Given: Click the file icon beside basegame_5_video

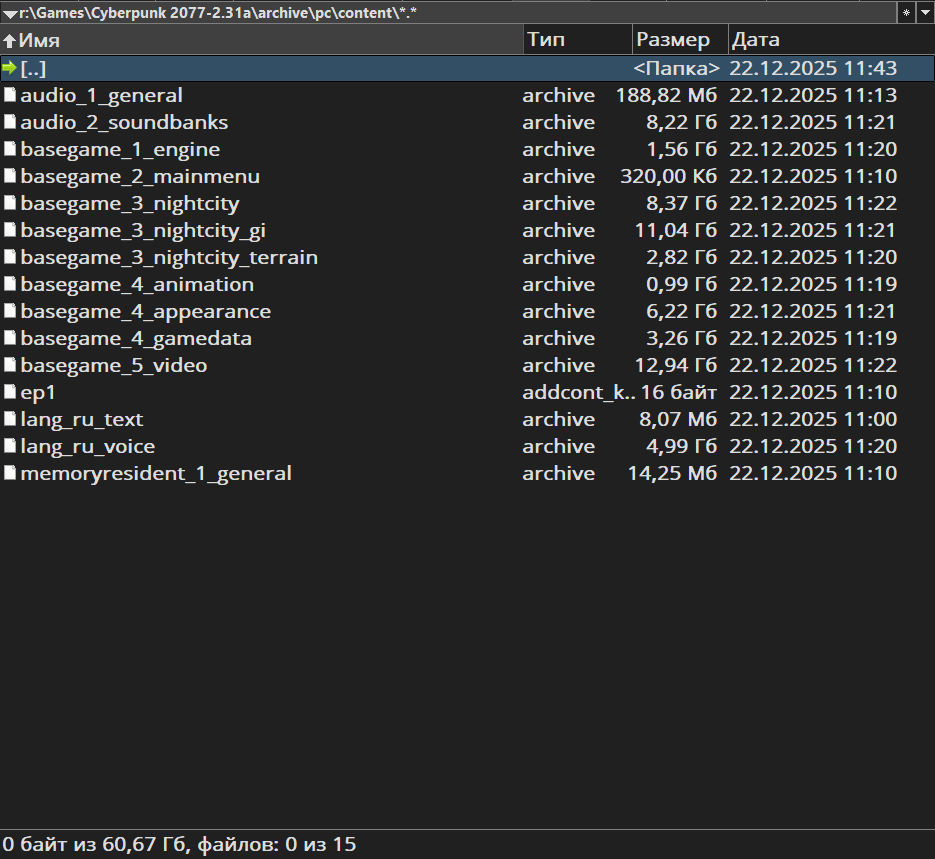Looking at the screenshot, I should pyautogui.click(x=10, y=365).
